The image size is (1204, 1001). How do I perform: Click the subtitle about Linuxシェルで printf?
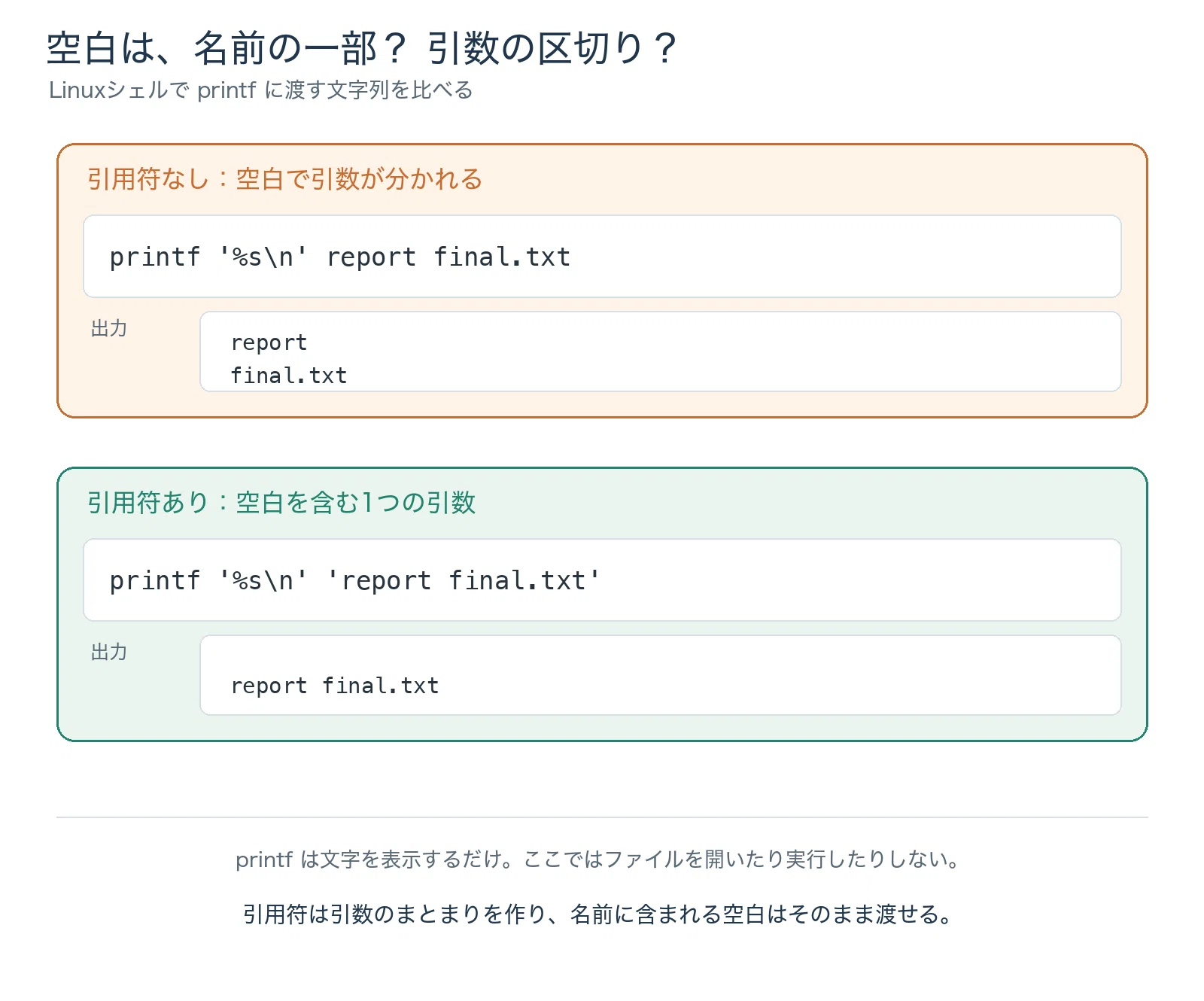point(260,90)
